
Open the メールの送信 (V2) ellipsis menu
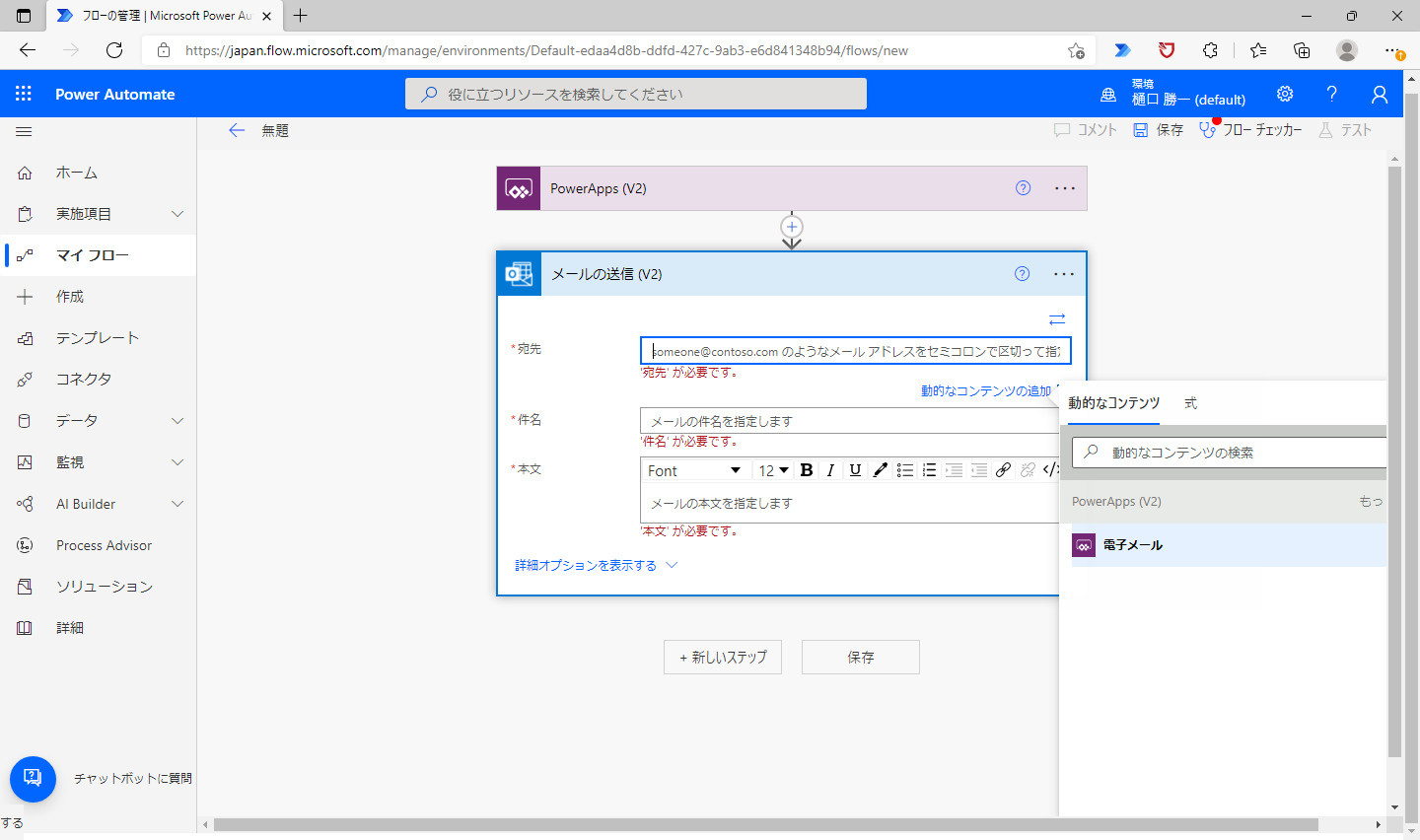pos(1064,274)
